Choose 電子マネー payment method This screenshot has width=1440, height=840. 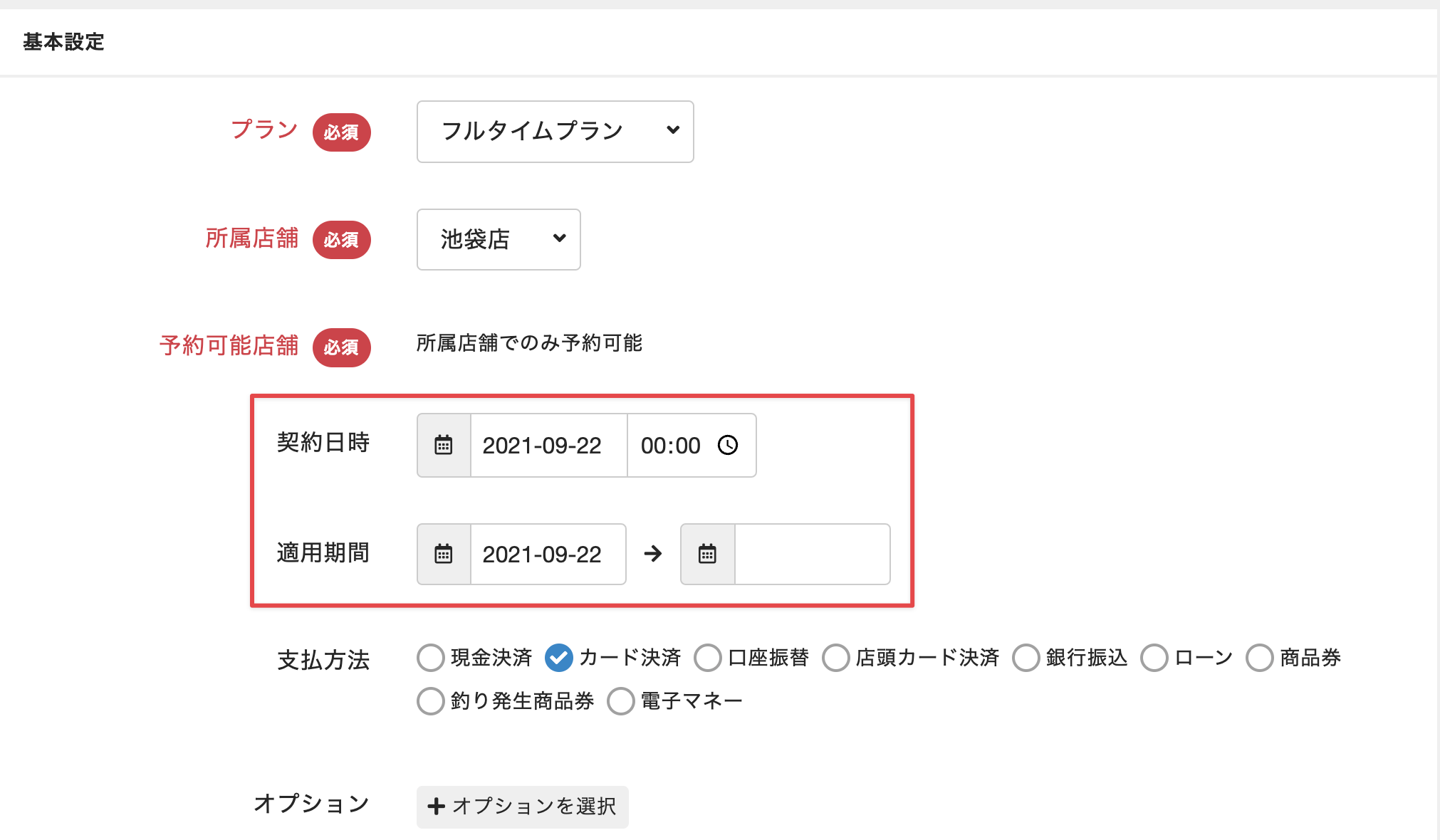[x=621, y=701]
